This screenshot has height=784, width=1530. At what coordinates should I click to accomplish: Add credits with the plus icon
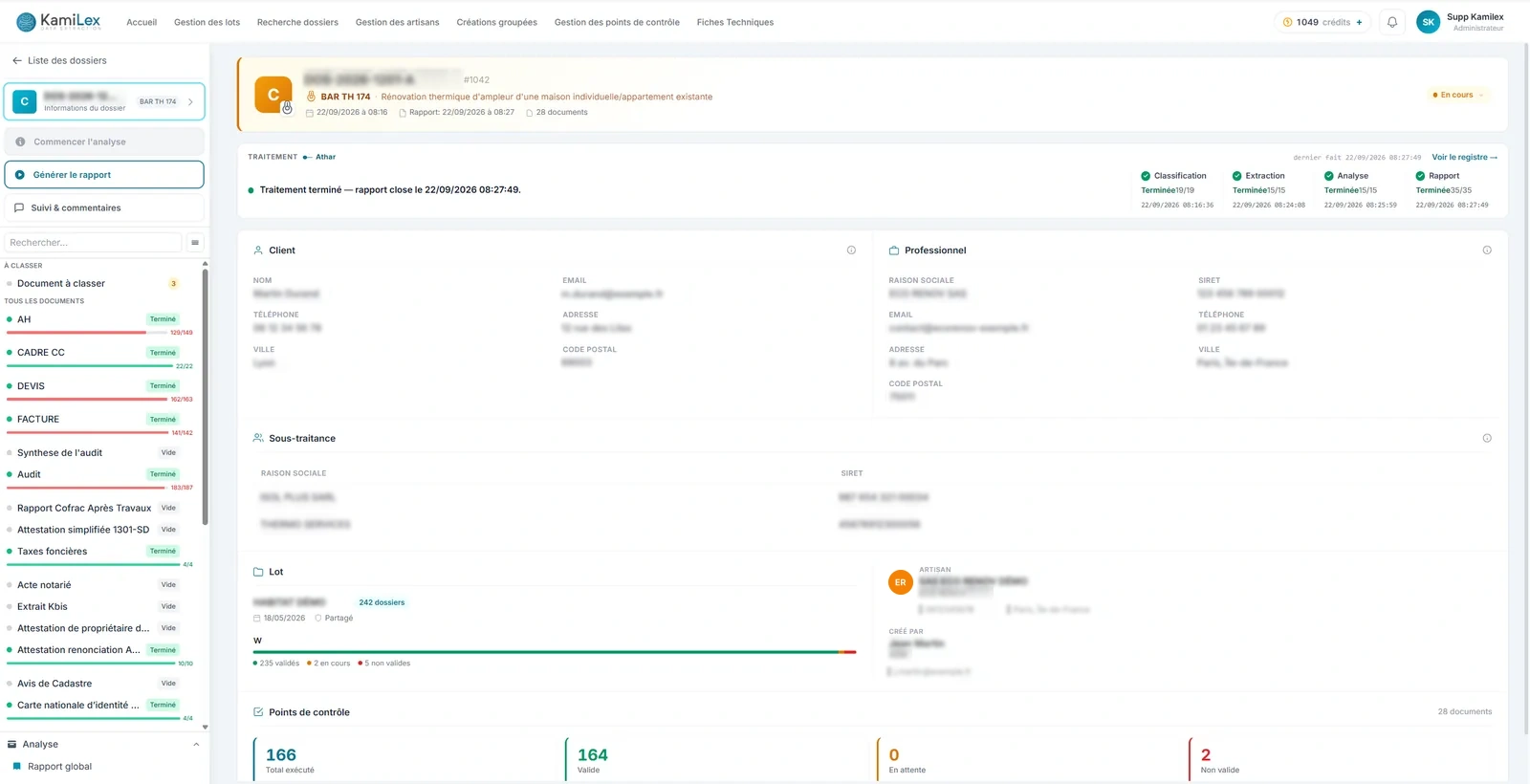coord(1359,22)
